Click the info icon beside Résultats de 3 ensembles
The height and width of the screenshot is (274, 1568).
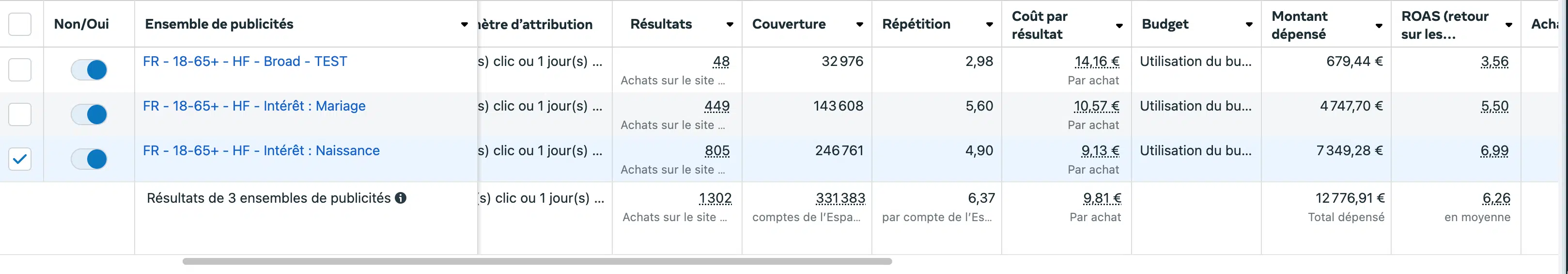(x=401, y=198)
